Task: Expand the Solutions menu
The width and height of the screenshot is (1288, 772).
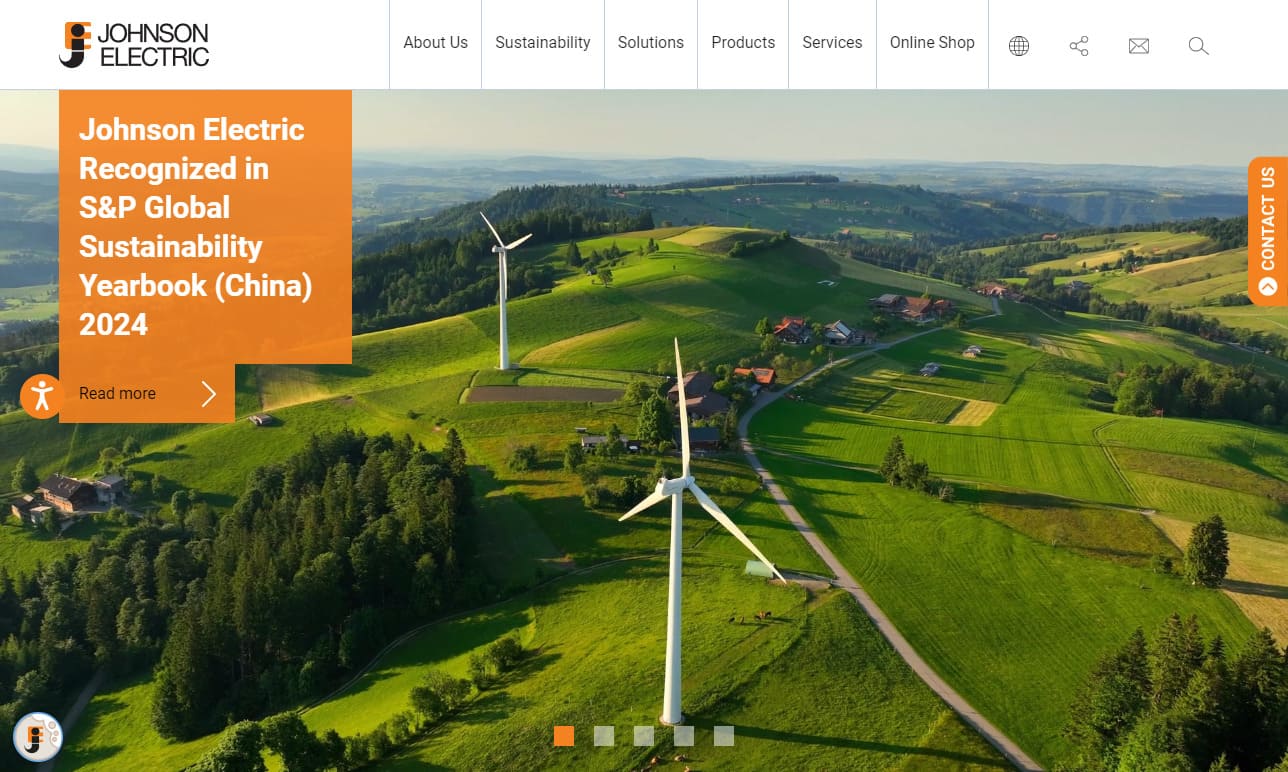Action: (650, 43)
